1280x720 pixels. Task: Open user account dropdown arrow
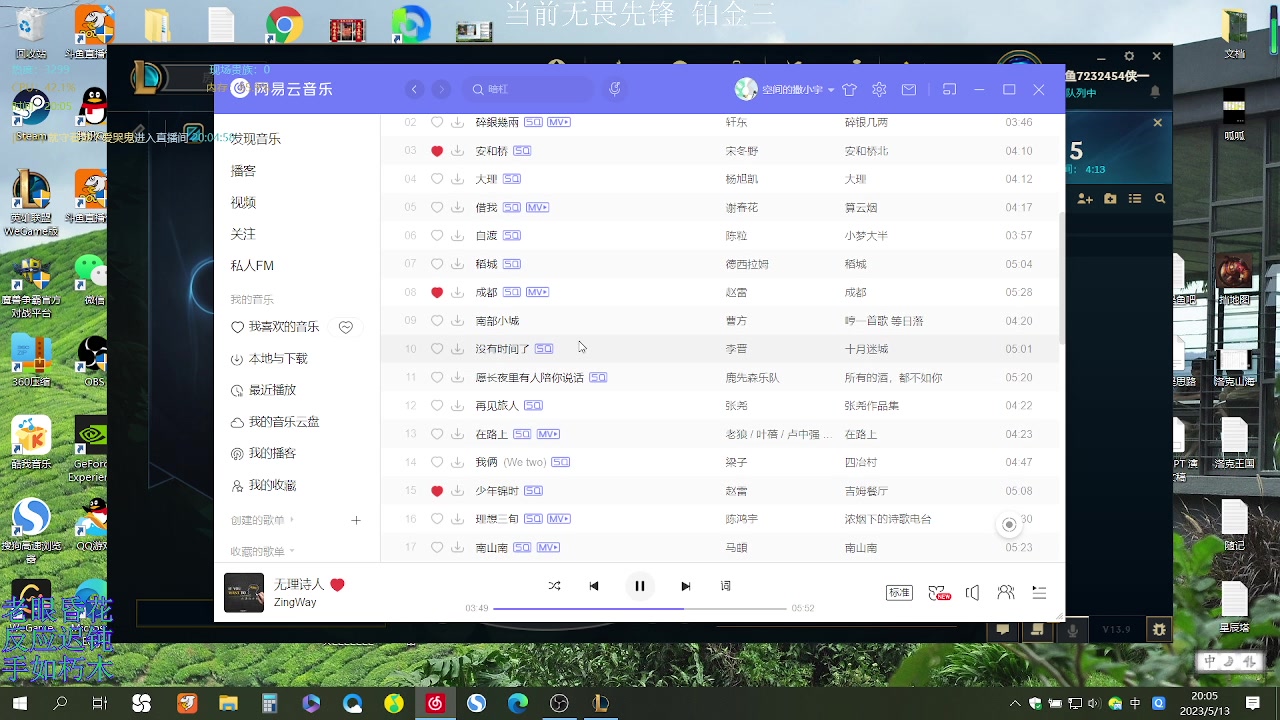pos(831,90)
